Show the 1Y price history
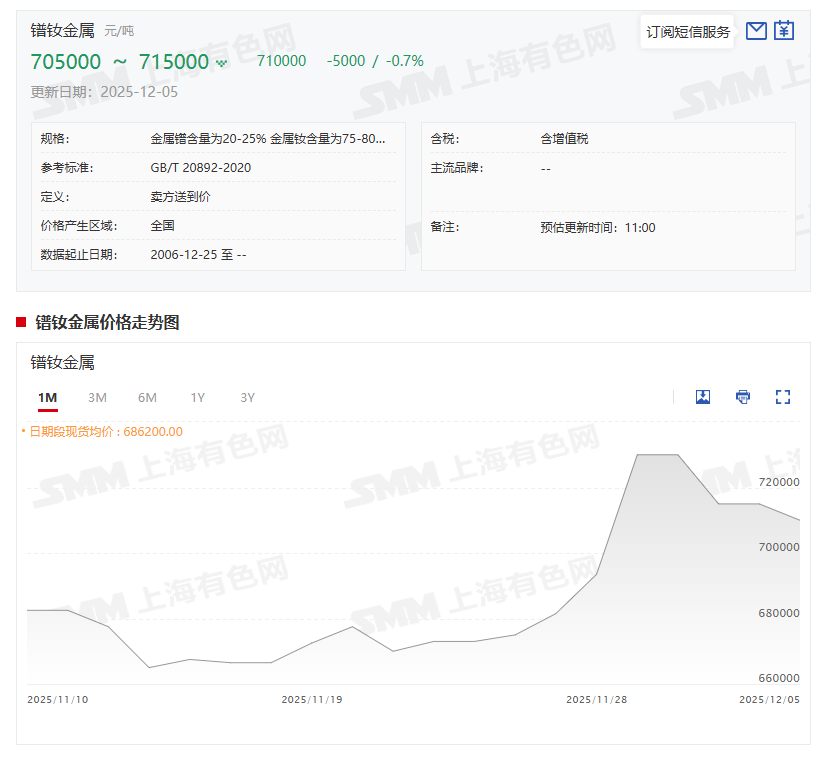Image resolution: width=817 pixels, height=760 pixels. pyautogui.click(x=197, y=398)
